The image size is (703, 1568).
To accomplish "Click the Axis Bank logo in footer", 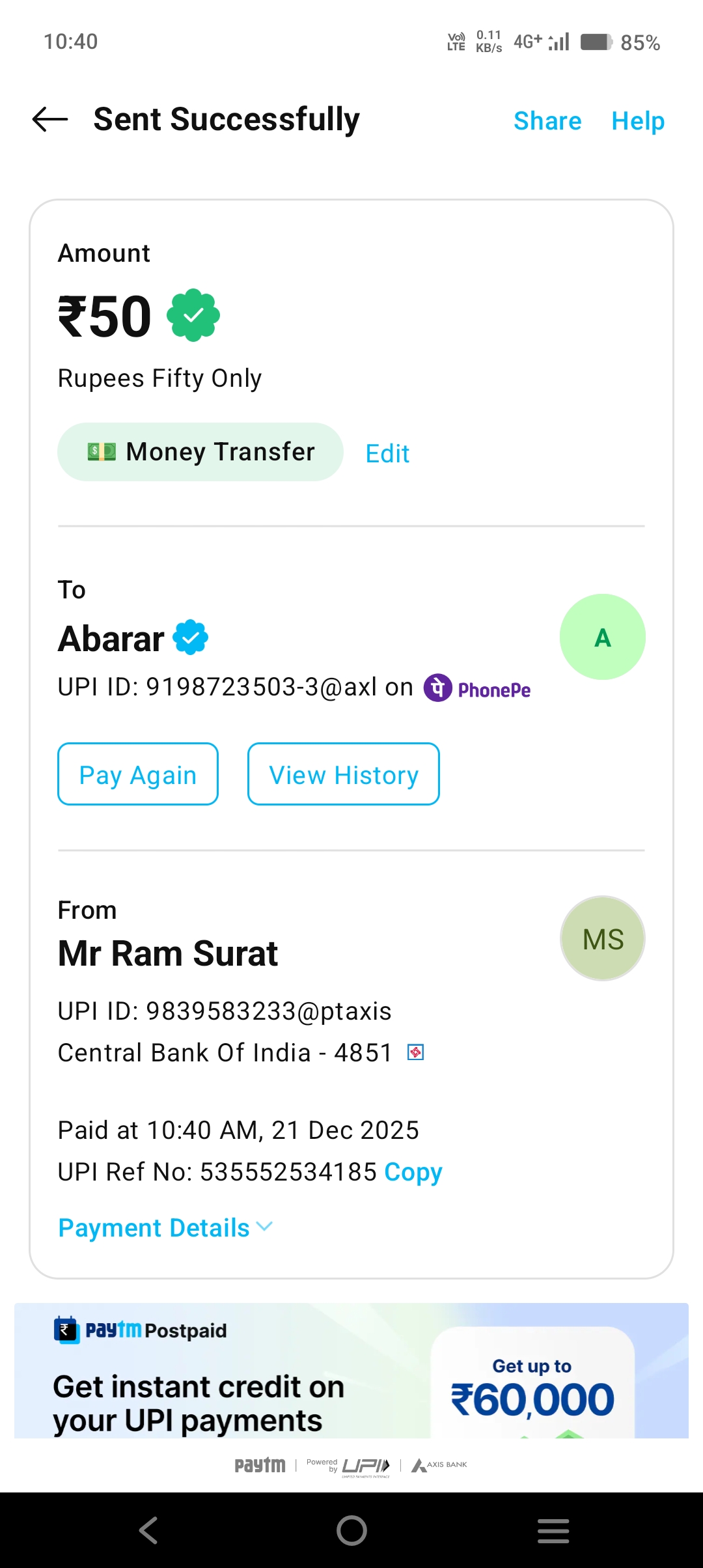I will point(439,1465).
